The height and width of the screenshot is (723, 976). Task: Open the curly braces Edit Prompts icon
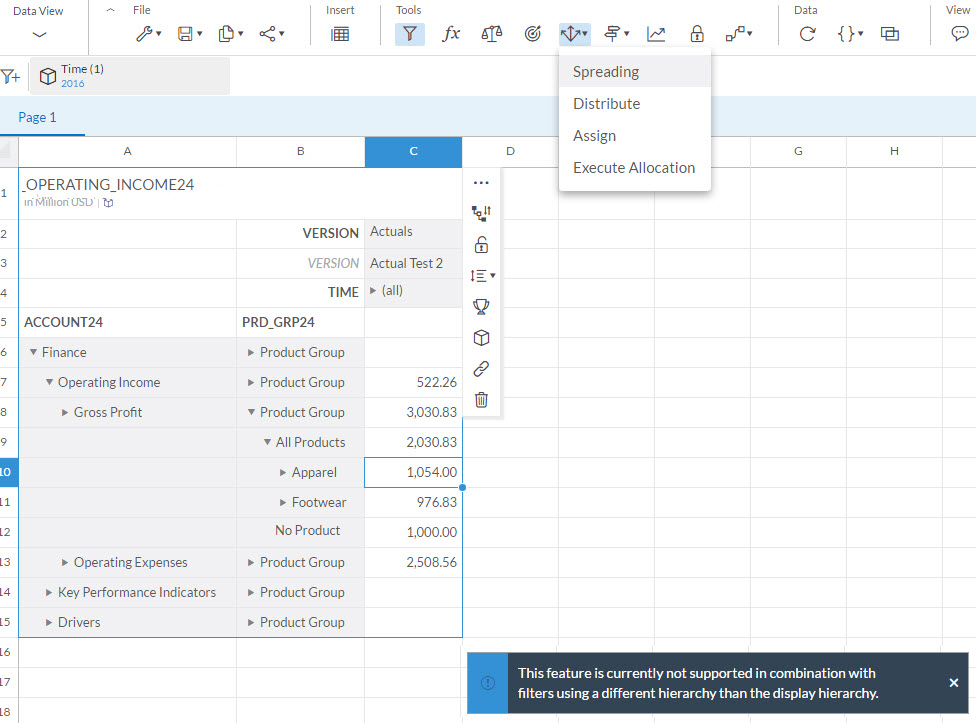[x=850, y=34]
